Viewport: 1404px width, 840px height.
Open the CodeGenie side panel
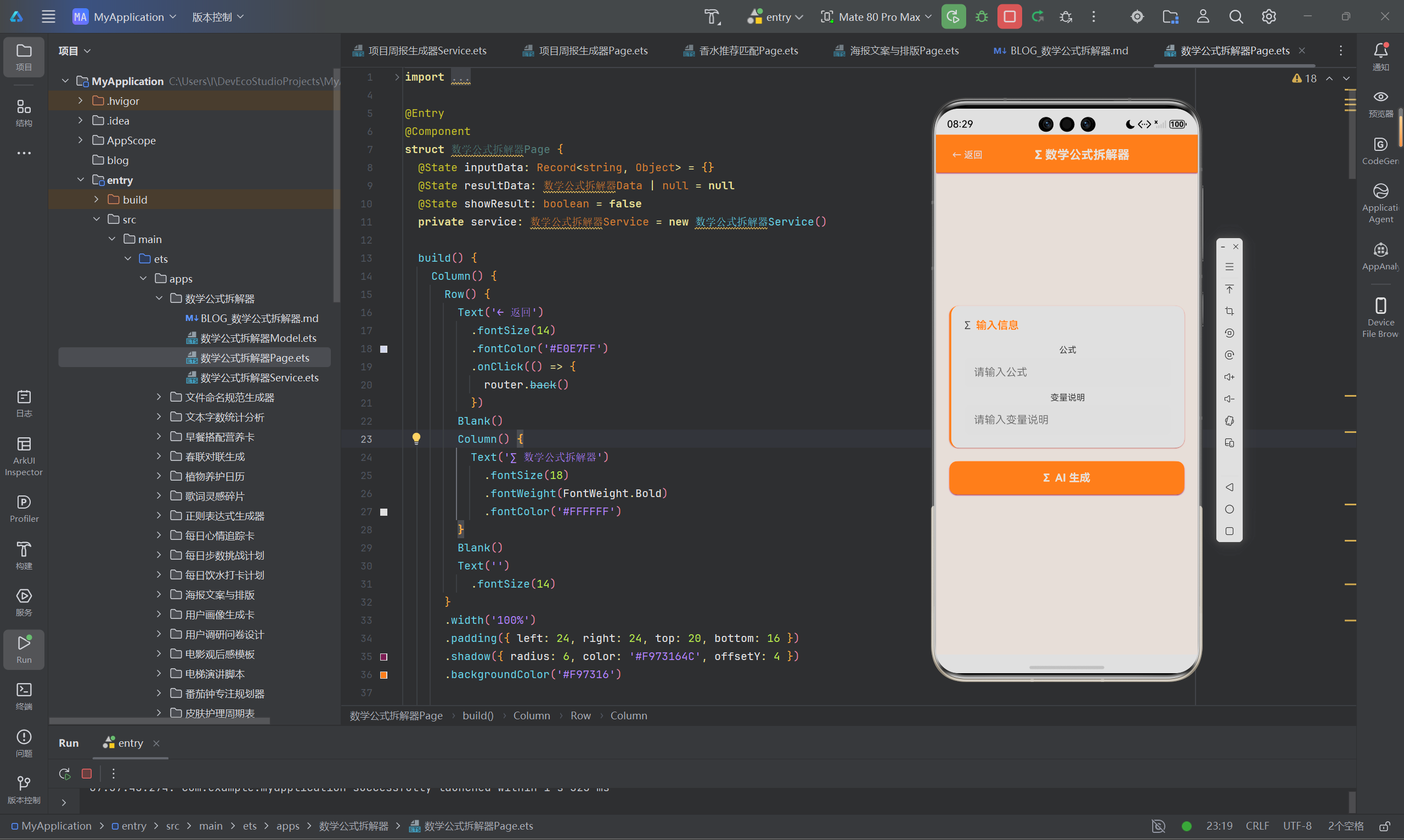(1380, 150)
